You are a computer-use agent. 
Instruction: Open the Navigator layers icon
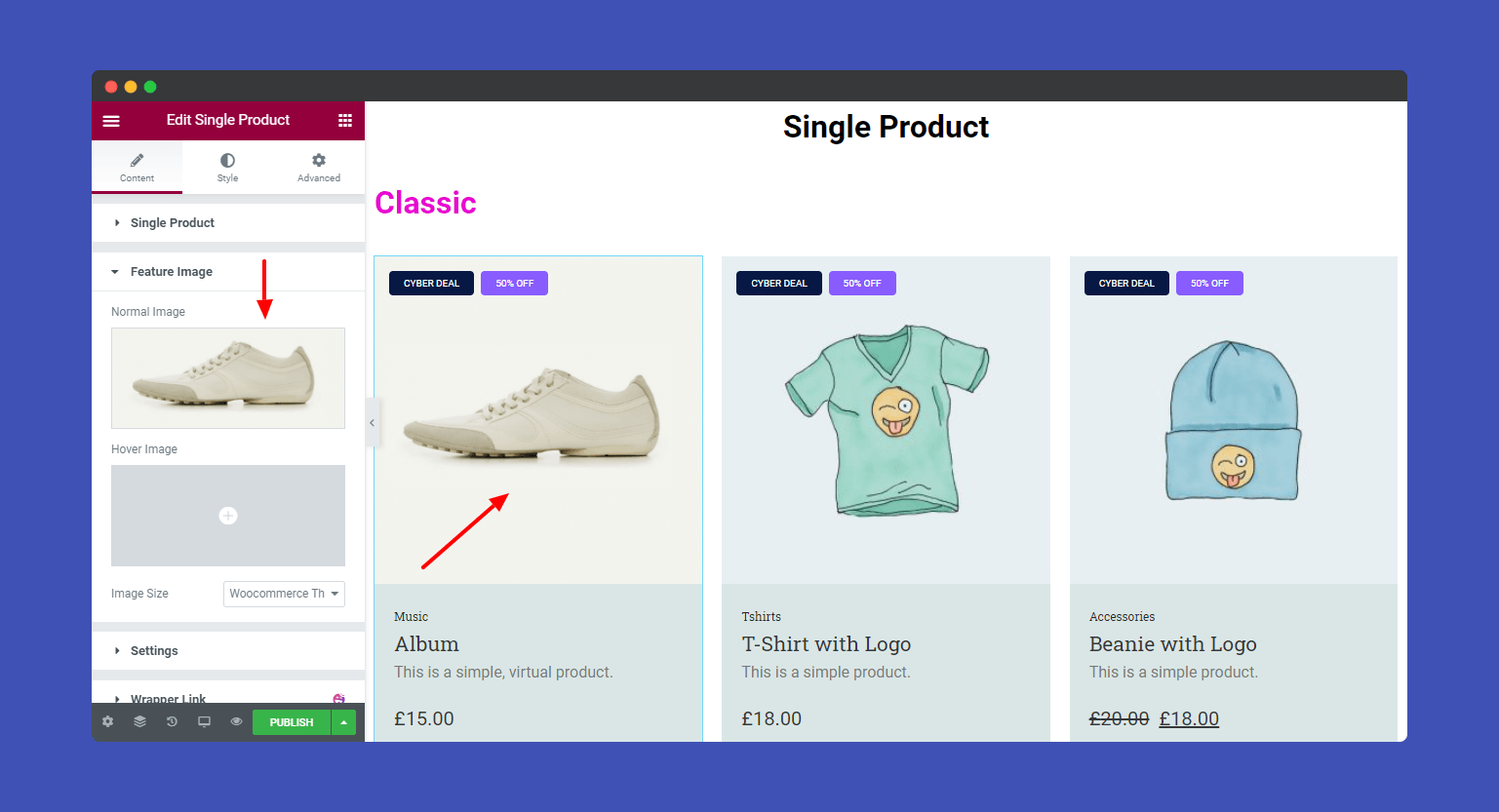[139, 721]
